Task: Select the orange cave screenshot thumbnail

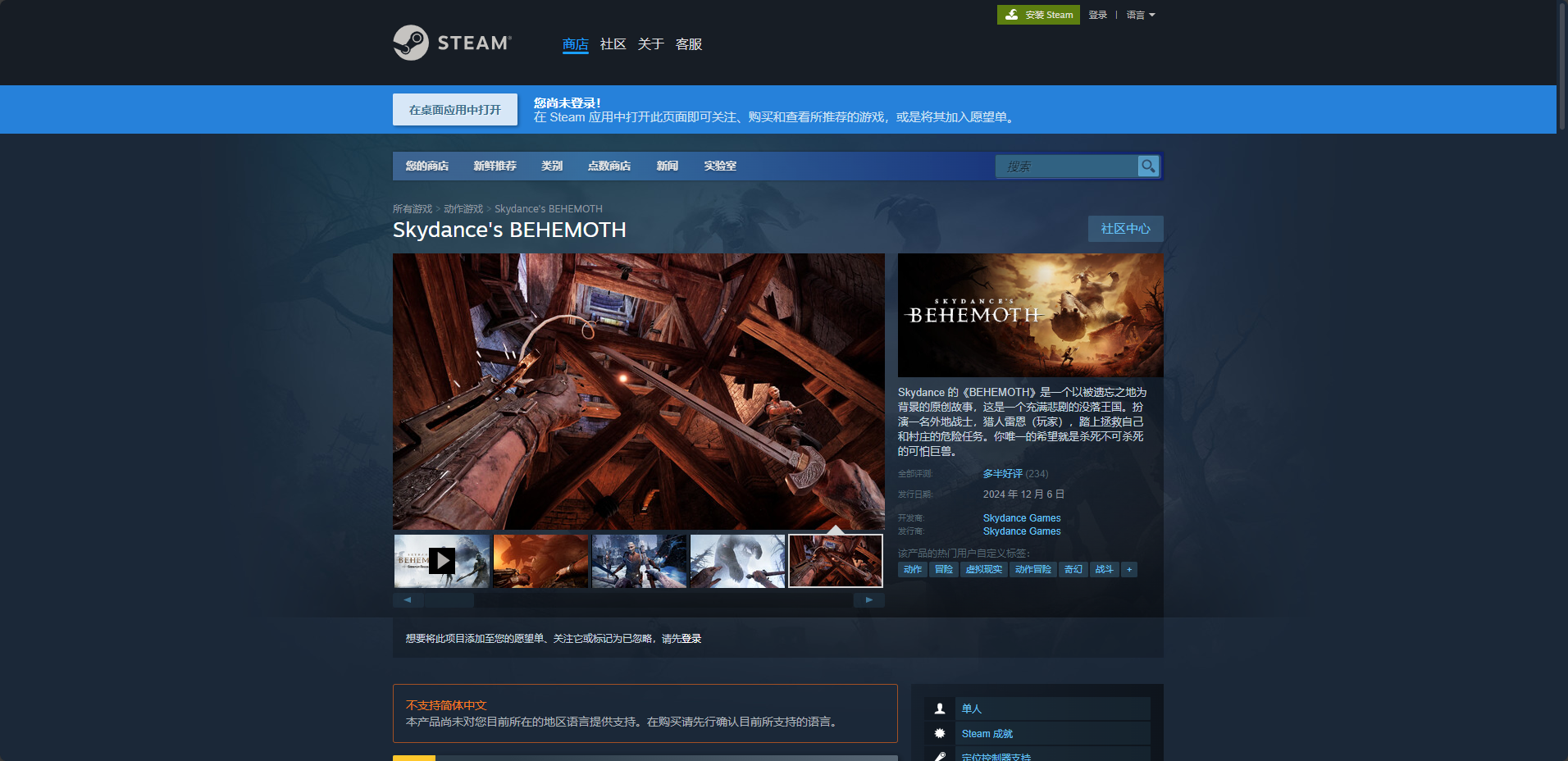Action: tap(541, 561)
